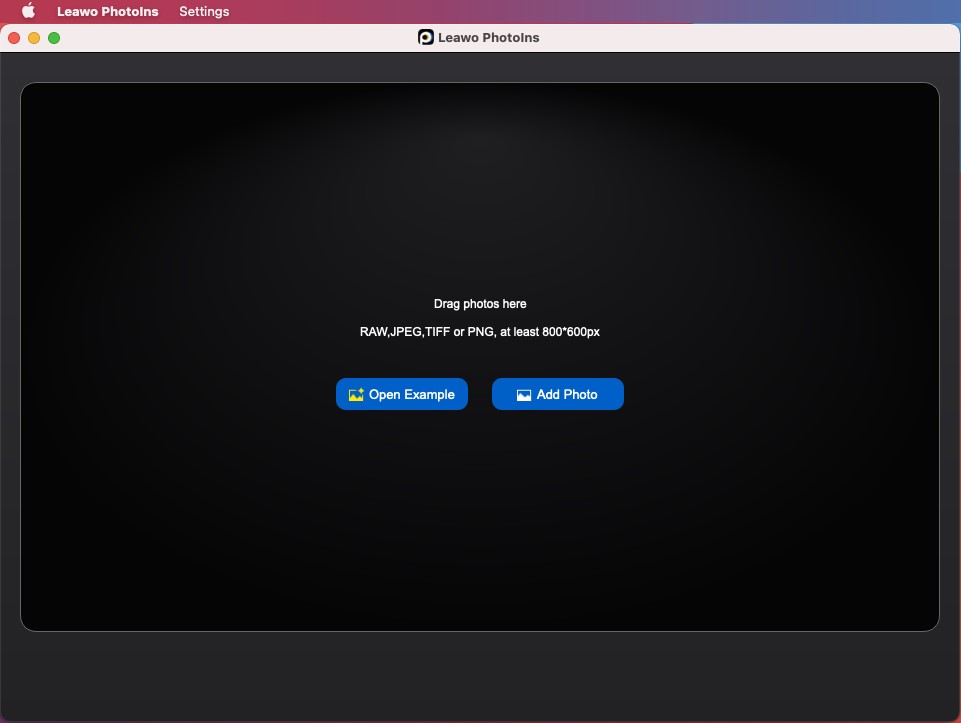Click the Leawo PhotoIns window title text
Image resolution: width=961 pixels, height=723 pixels.
[488, 37]
